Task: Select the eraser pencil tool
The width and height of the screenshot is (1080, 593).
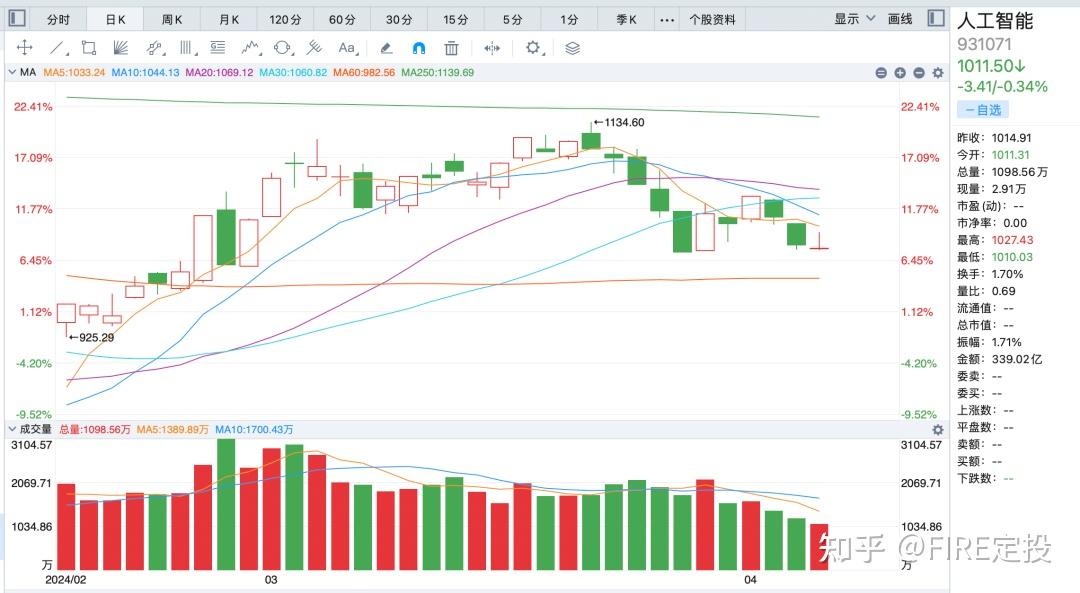Action: tap(386, 48)
